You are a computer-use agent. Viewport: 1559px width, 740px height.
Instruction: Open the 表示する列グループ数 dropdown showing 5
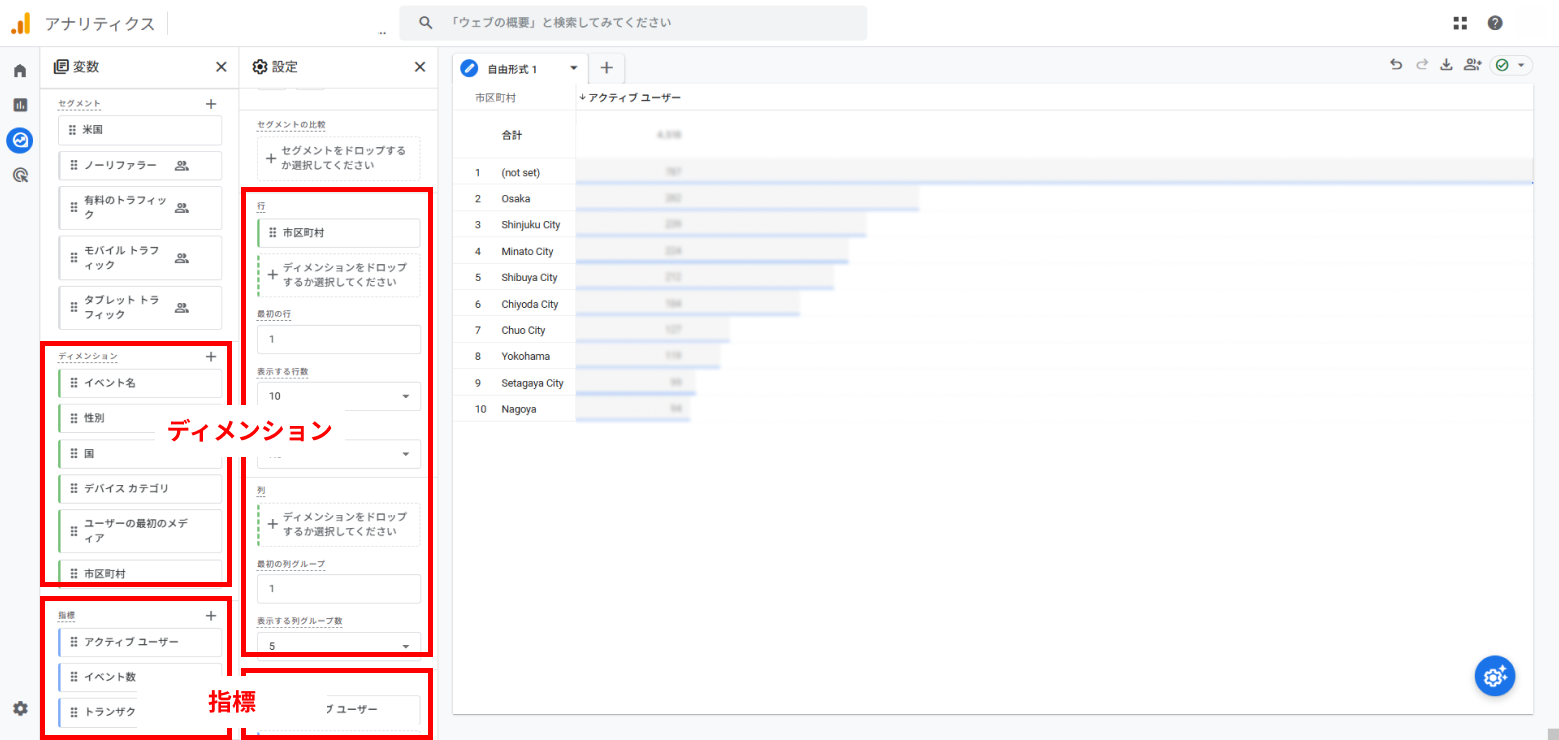tap(339, 646)
